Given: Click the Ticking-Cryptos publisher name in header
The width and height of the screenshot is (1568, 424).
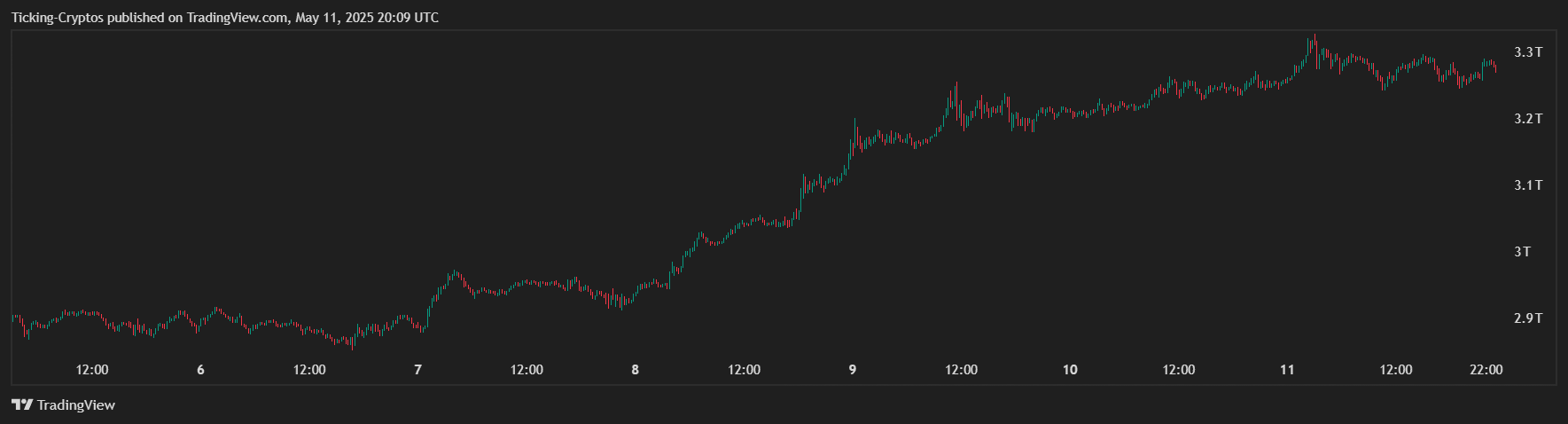Looking at the screenshot, I should pyautogui.click(x=58, y=18).
